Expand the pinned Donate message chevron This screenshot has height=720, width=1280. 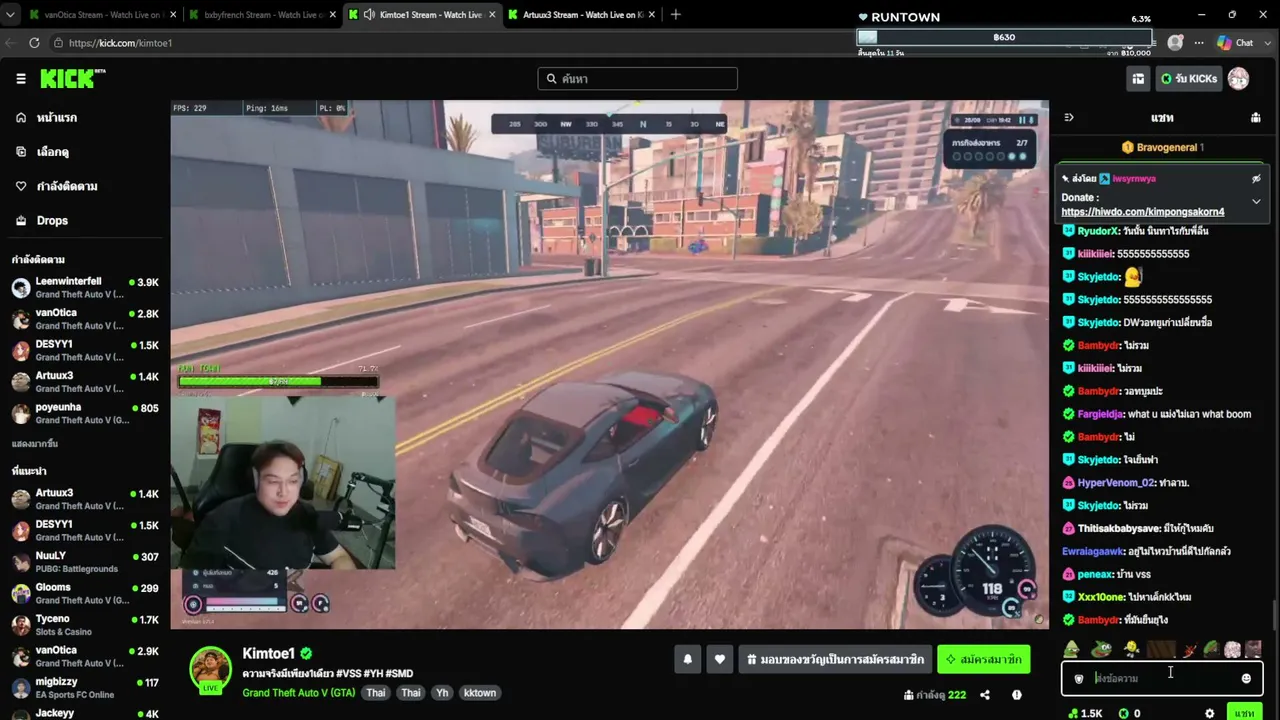click(1256, 201)
